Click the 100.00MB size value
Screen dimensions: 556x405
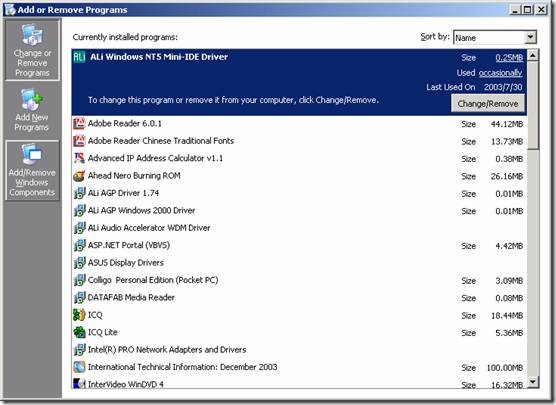[505, 368]
